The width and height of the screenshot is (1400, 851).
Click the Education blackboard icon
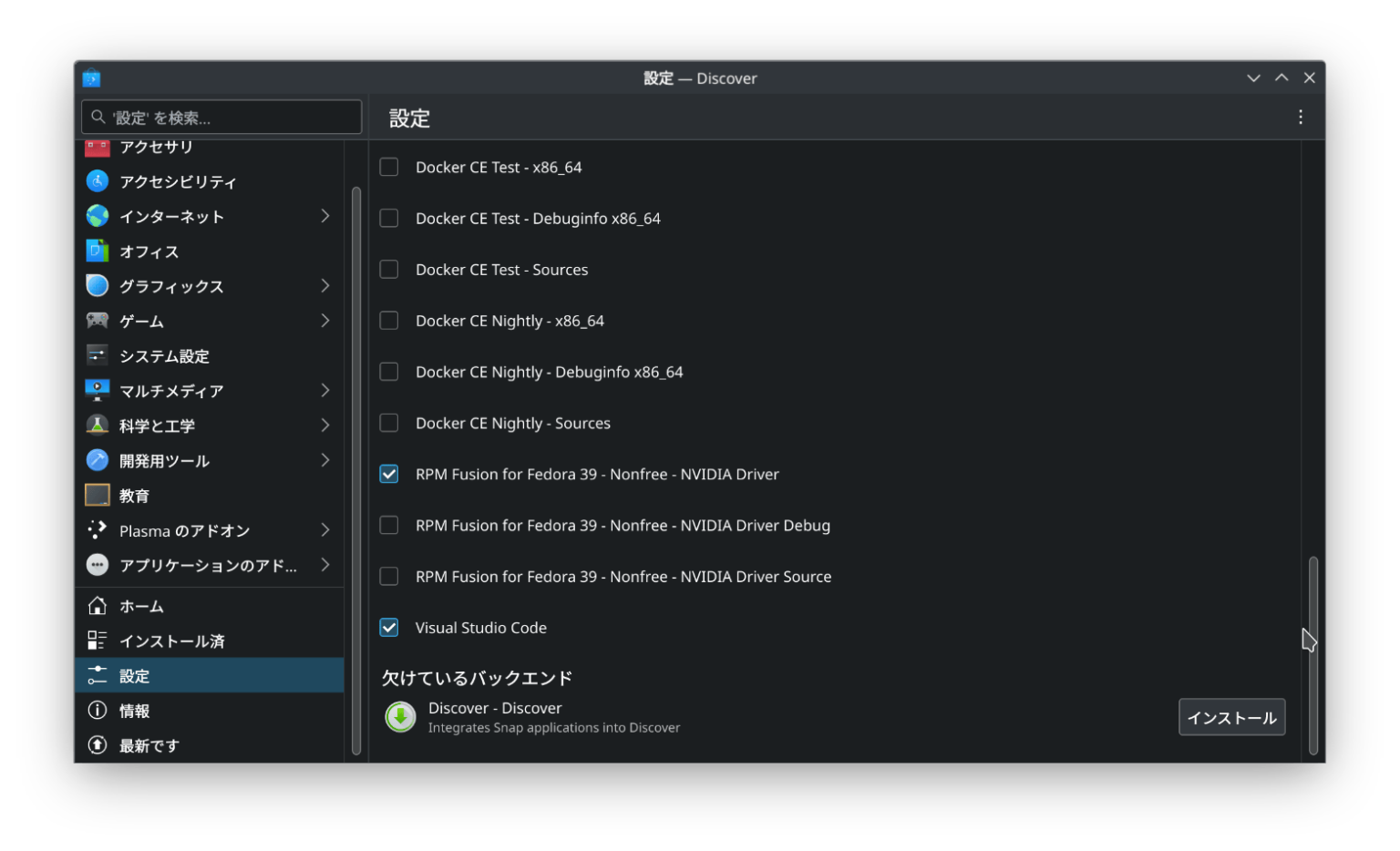[x=98, y=495]
